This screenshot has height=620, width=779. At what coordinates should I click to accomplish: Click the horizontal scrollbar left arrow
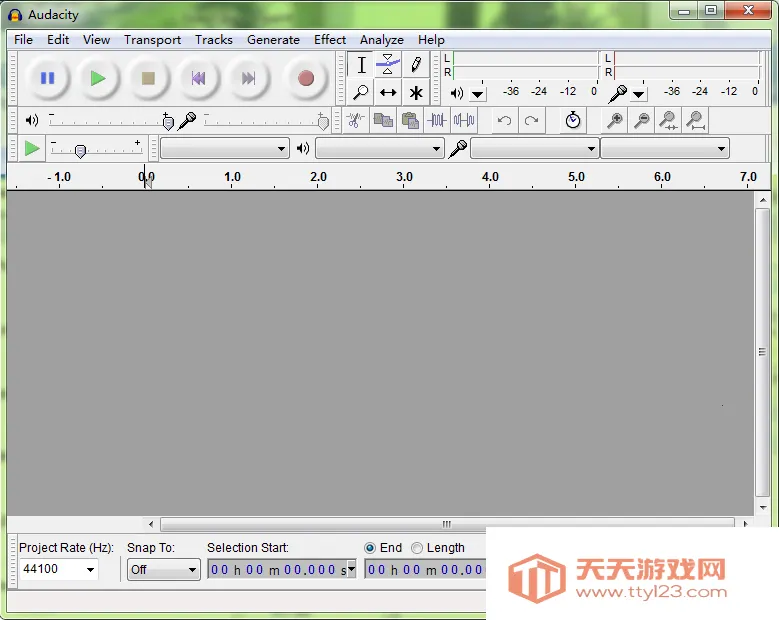(151, 524)
